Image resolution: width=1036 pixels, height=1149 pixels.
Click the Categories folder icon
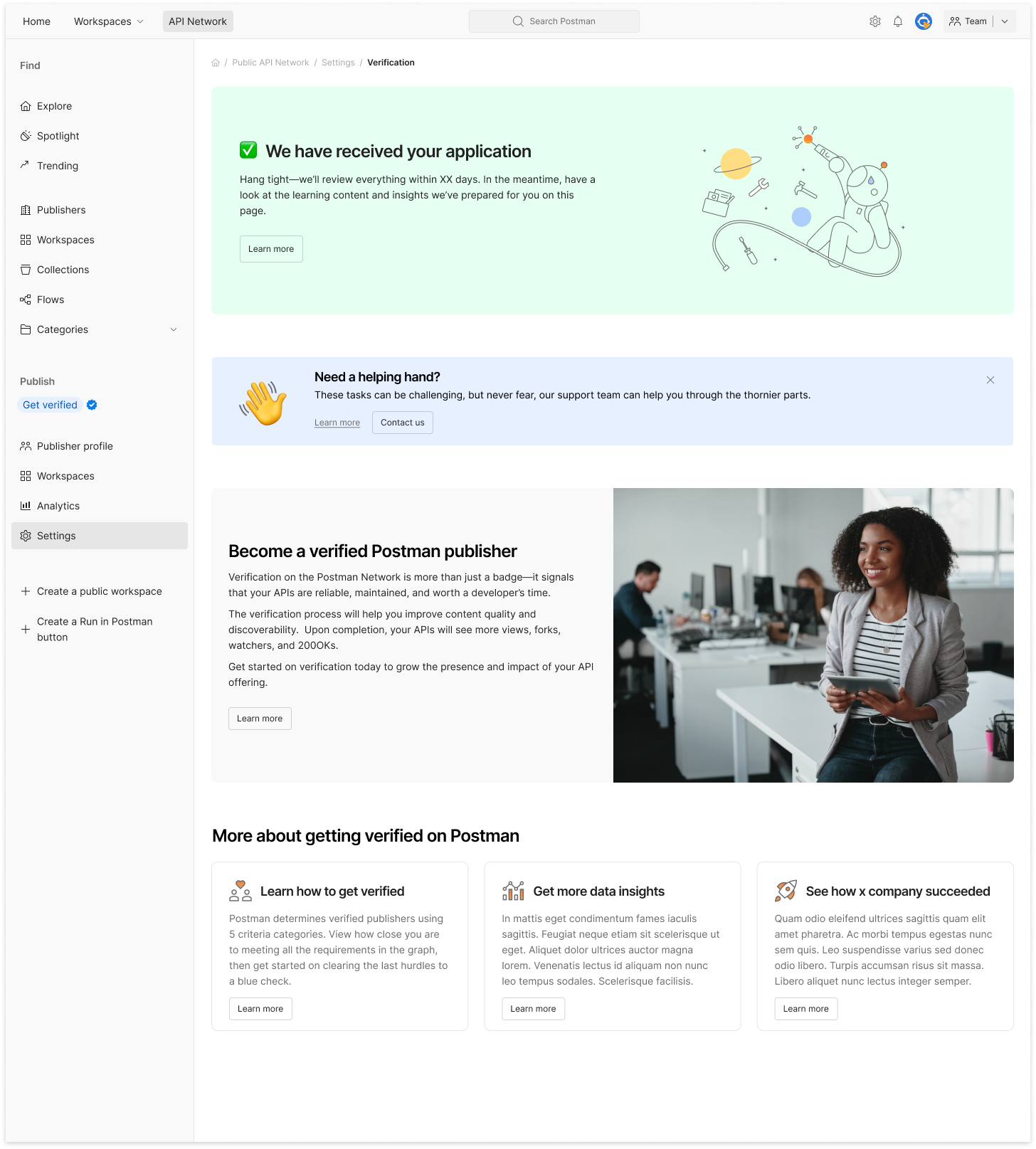tap(26, 329)
